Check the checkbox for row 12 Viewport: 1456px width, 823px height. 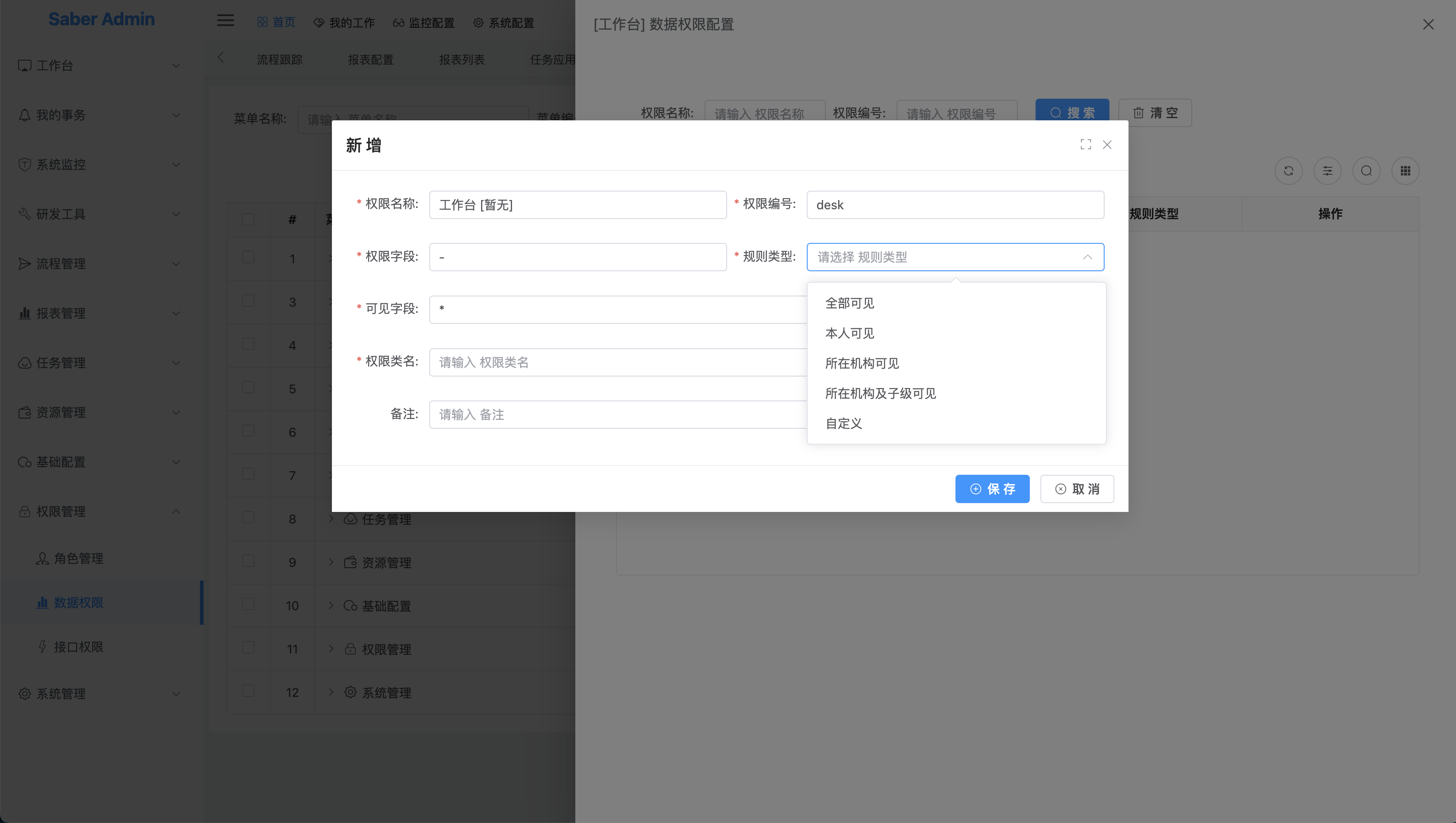pyautogui.click(x=248, y=691)
